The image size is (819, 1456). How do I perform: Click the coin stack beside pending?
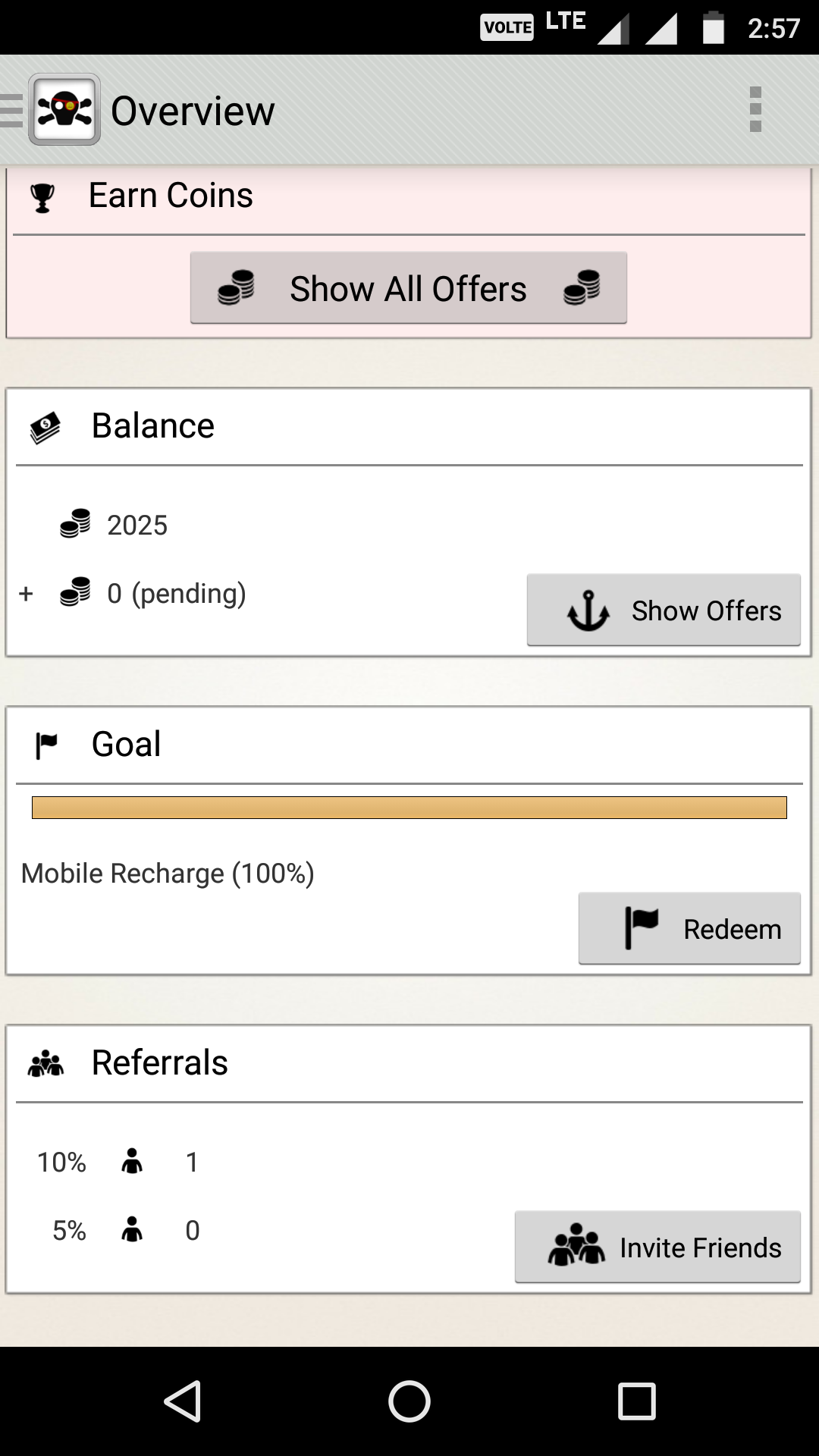pyautogui.click(x=75, y=592)
